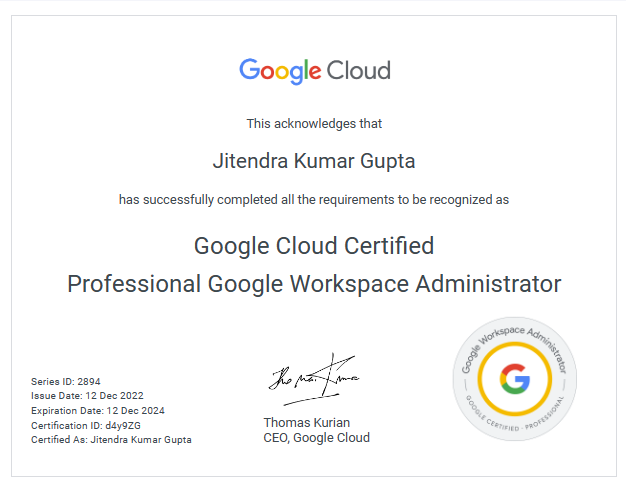The height and width of the screenshot is (487, 626).
Task: Select 'Issue Date: 12 Dec 2022' line
Action: pyautogui.click(x=87, y=396)
